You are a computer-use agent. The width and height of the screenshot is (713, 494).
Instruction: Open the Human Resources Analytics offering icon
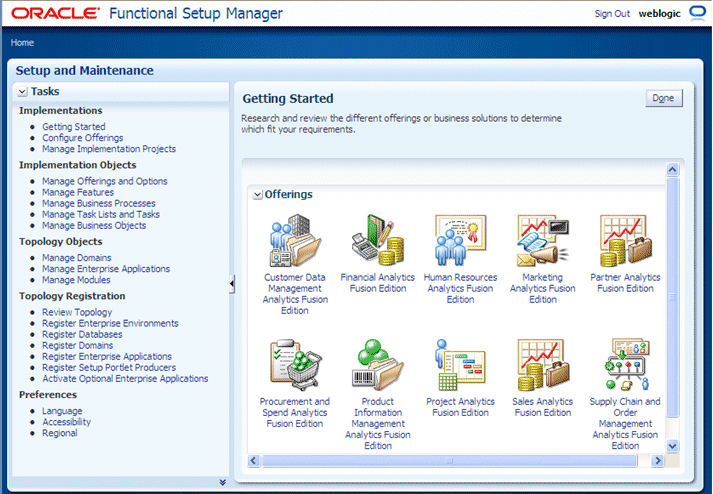[460, 240]
